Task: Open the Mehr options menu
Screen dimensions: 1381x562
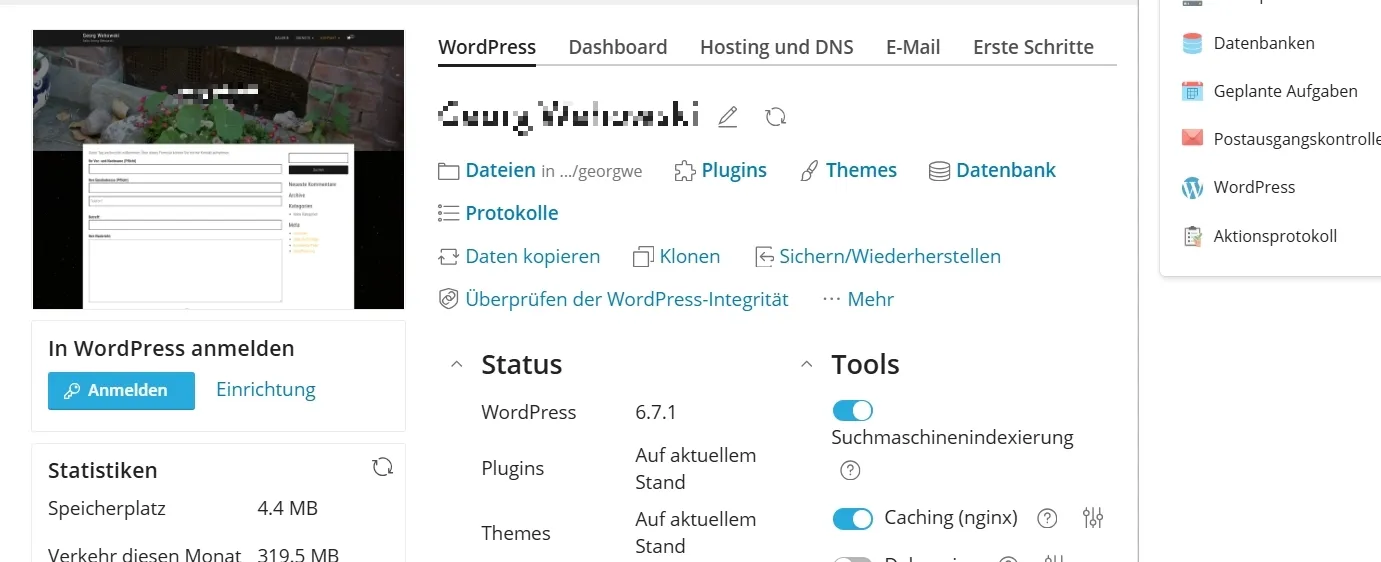Action: [x=858, y=299]
